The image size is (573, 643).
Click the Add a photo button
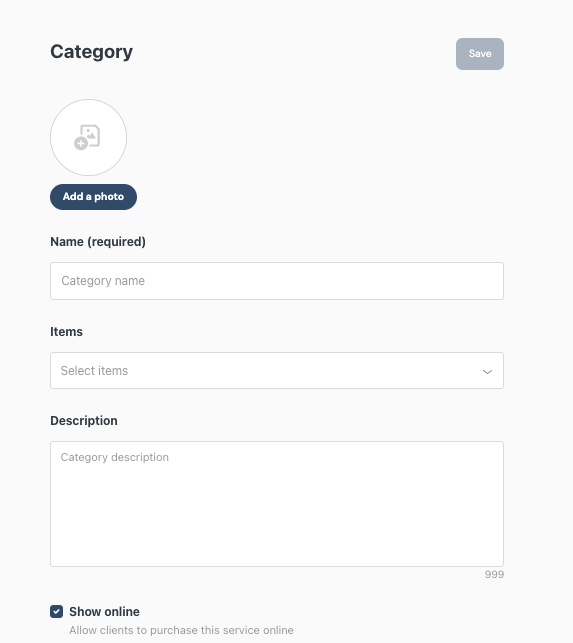[93, 197]
